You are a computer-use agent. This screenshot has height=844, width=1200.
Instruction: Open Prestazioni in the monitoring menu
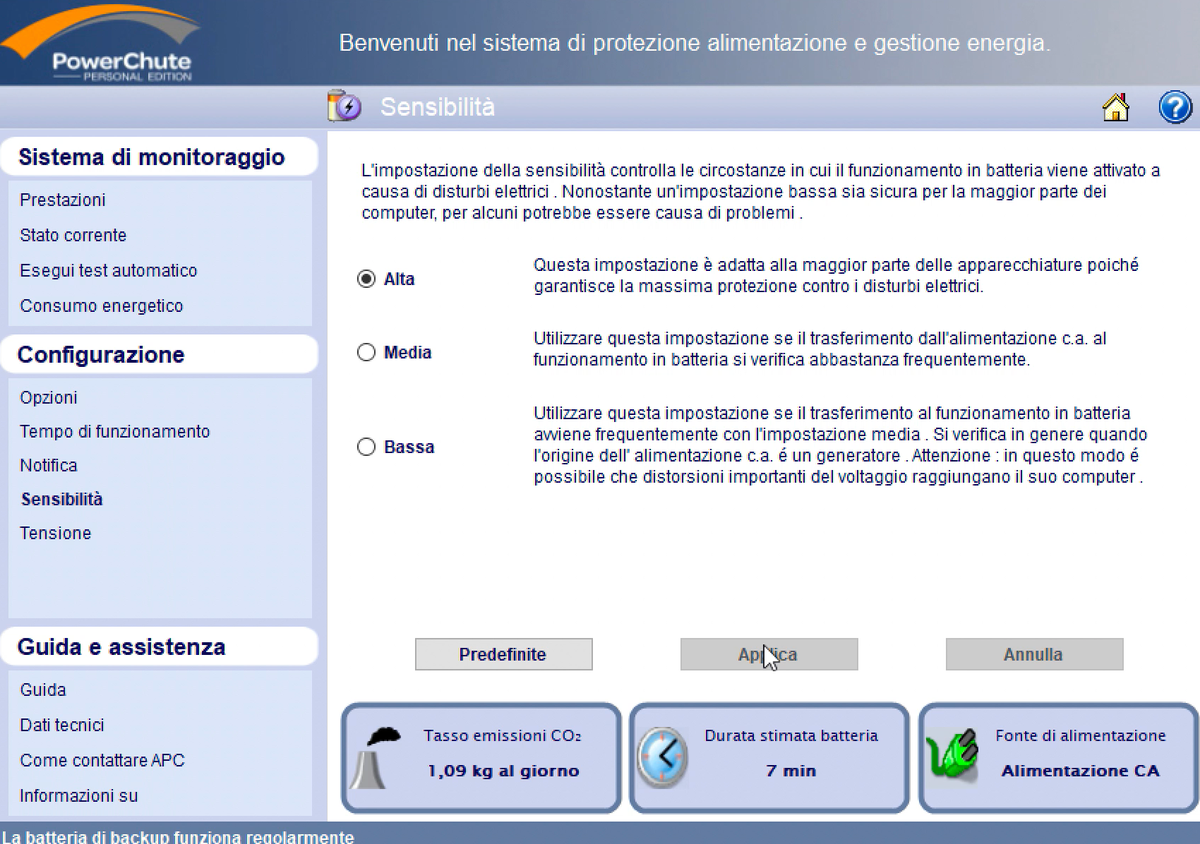[x=62, y=200]
